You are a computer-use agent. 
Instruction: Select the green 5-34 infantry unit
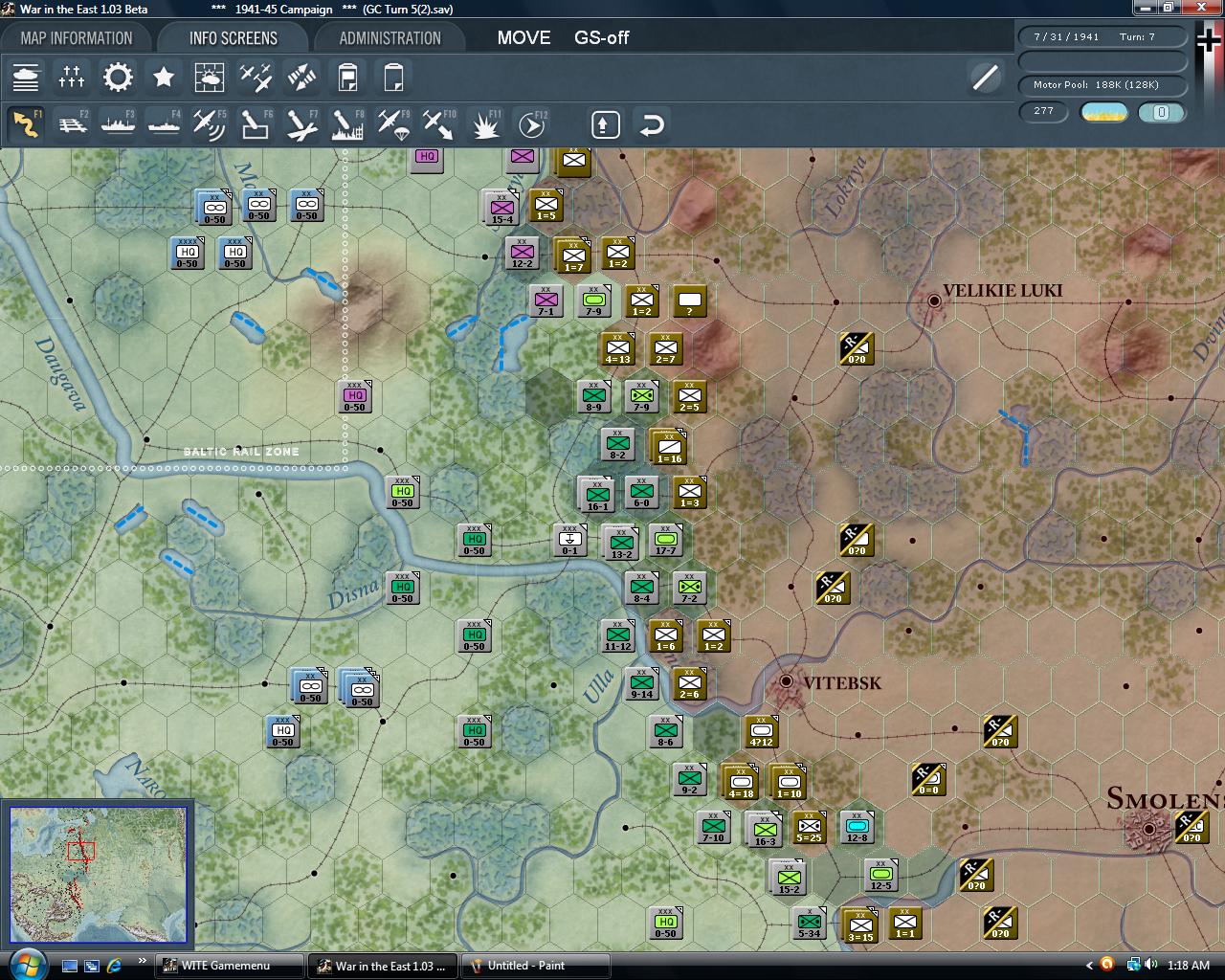click(809, 923)
